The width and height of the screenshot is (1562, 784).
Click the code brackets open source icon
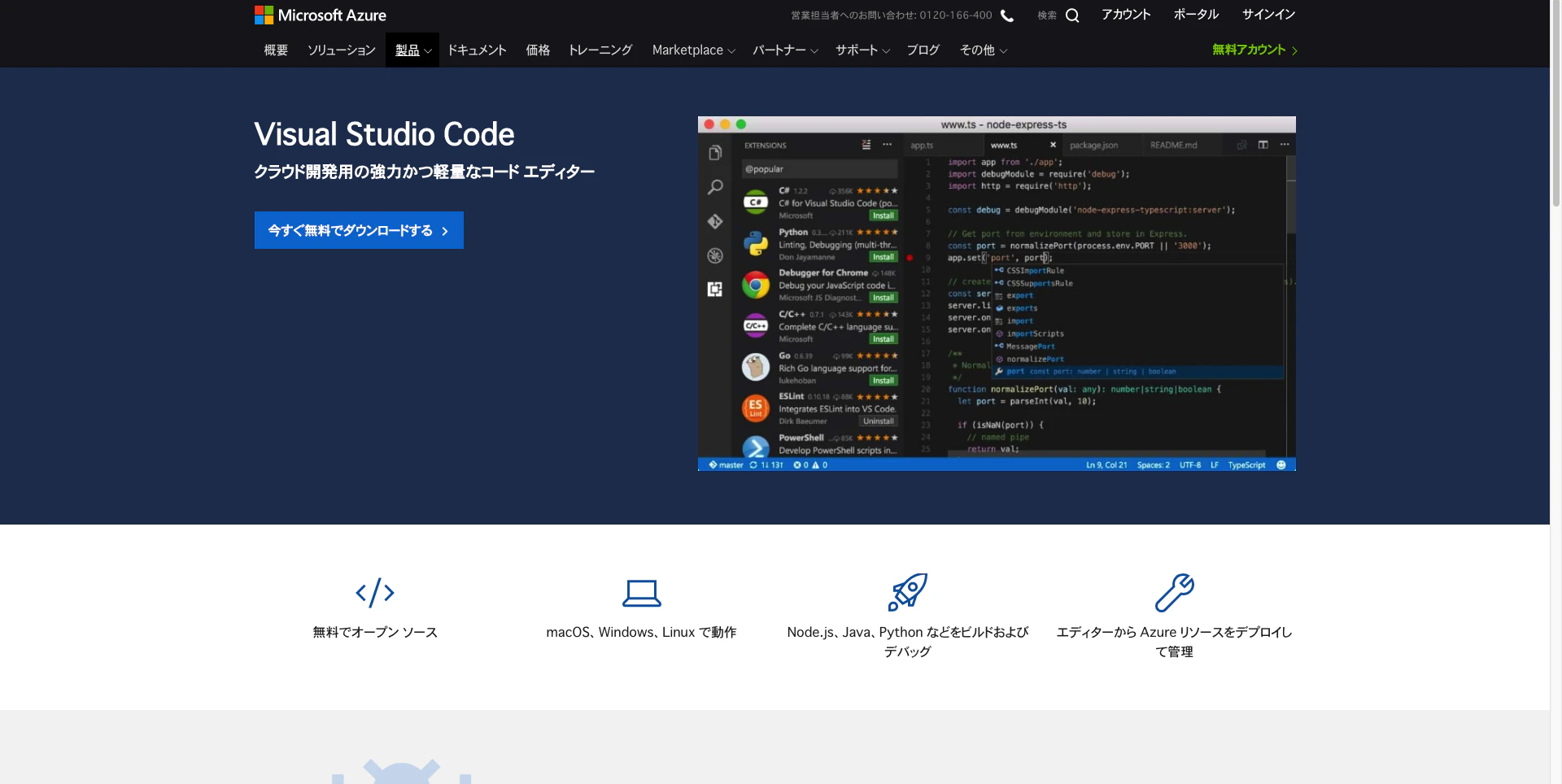pyautogui.click(x=375, y=593)
